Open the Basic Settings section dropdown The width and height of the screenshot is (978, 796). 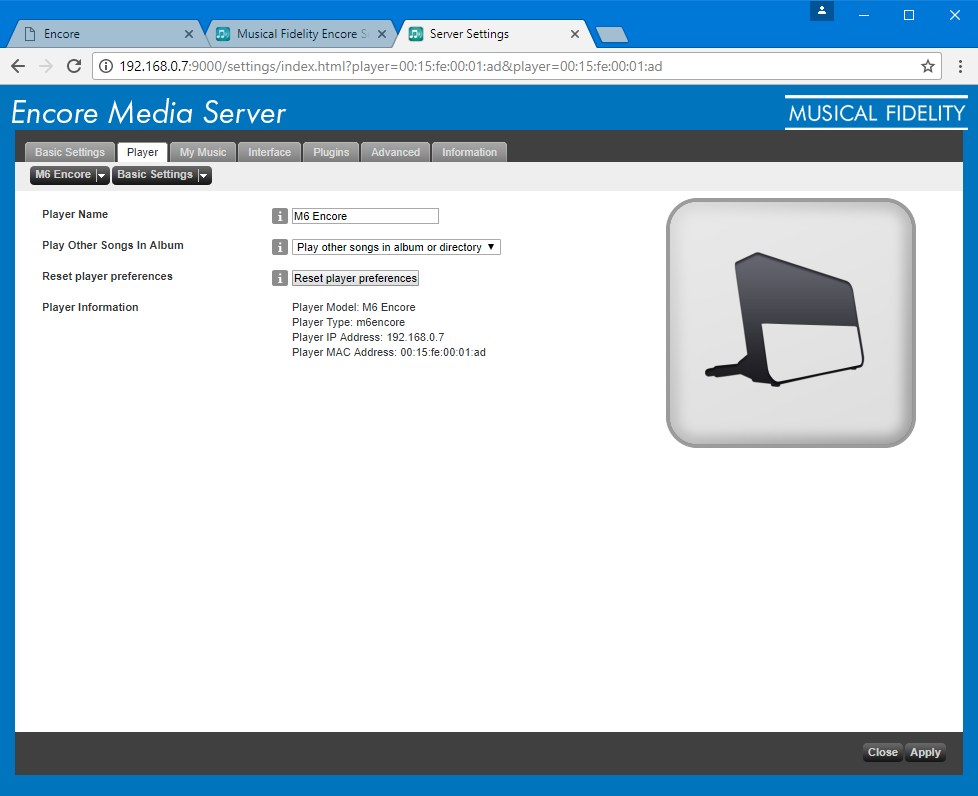[162, 175]
